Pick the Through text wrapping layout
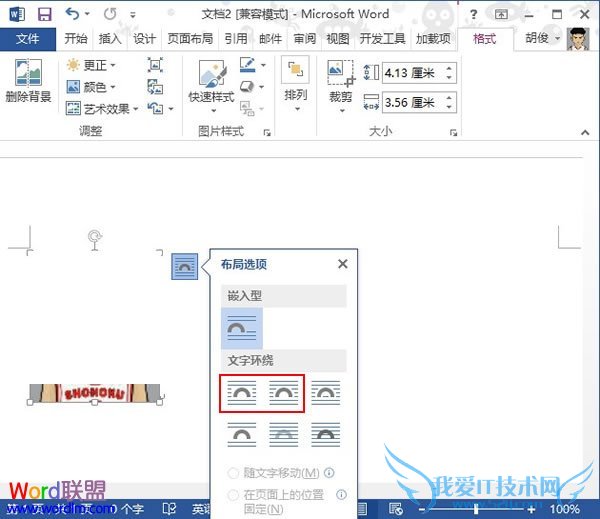Image resolution: width=600 pixels, height=519 pixels. [x=325, y=392]
